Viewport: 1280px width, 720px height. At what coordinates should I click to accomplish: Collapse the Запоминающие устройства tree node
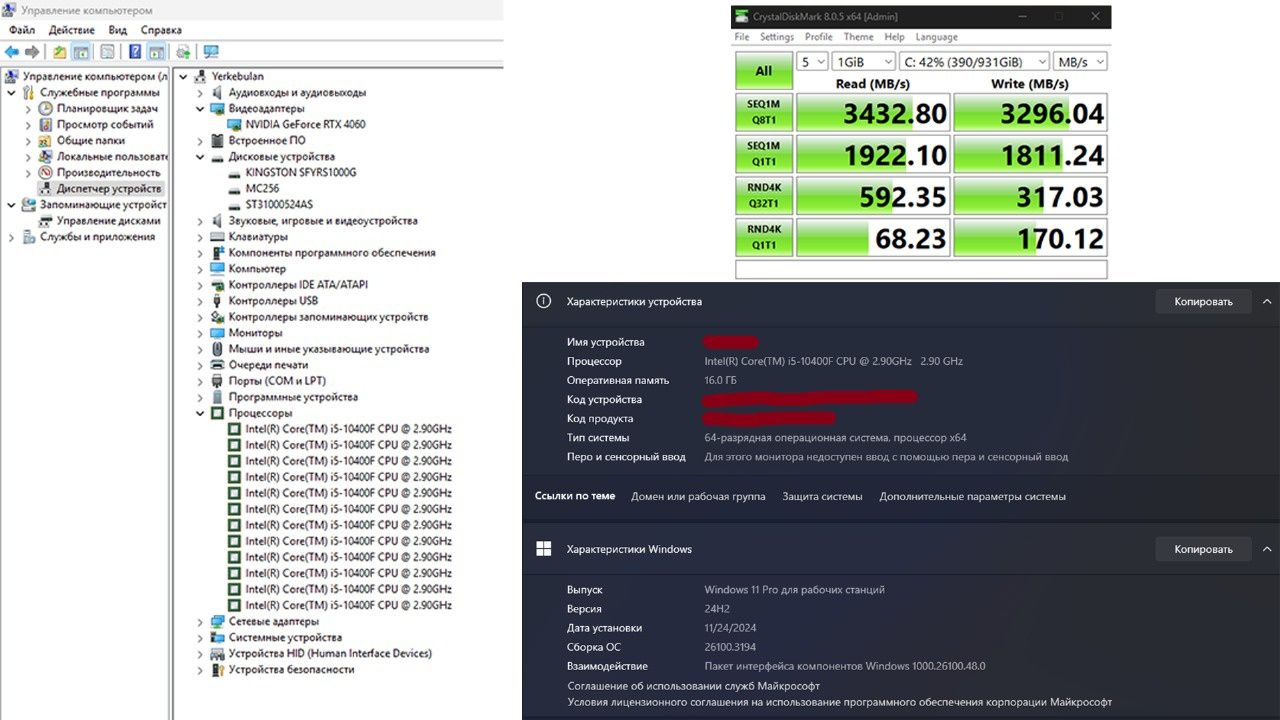(12, 204)
